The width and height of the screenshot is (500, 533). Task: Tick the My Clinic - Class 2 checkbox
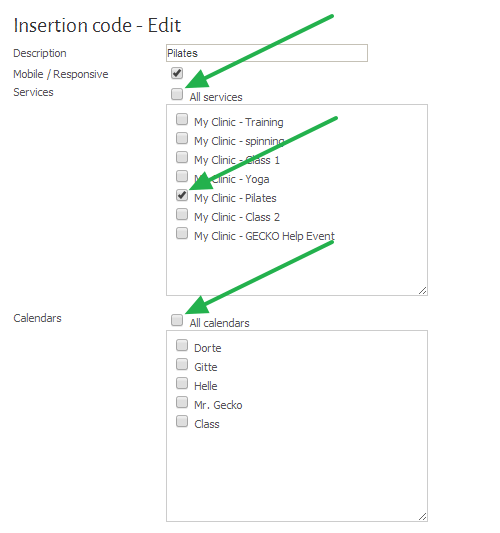click(x=182, y=214)
